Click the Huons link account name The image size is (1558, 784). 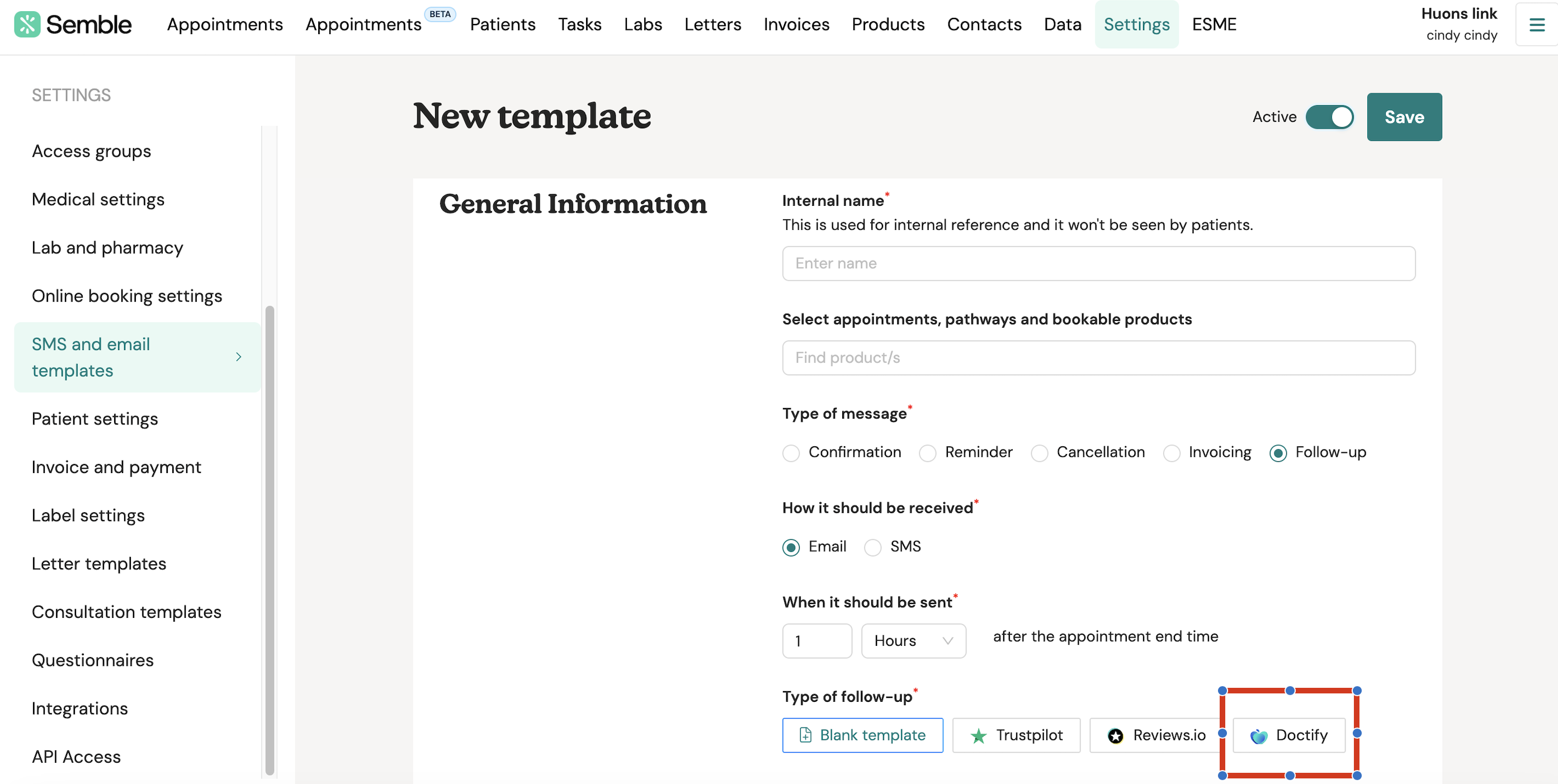coord(1458,13)
